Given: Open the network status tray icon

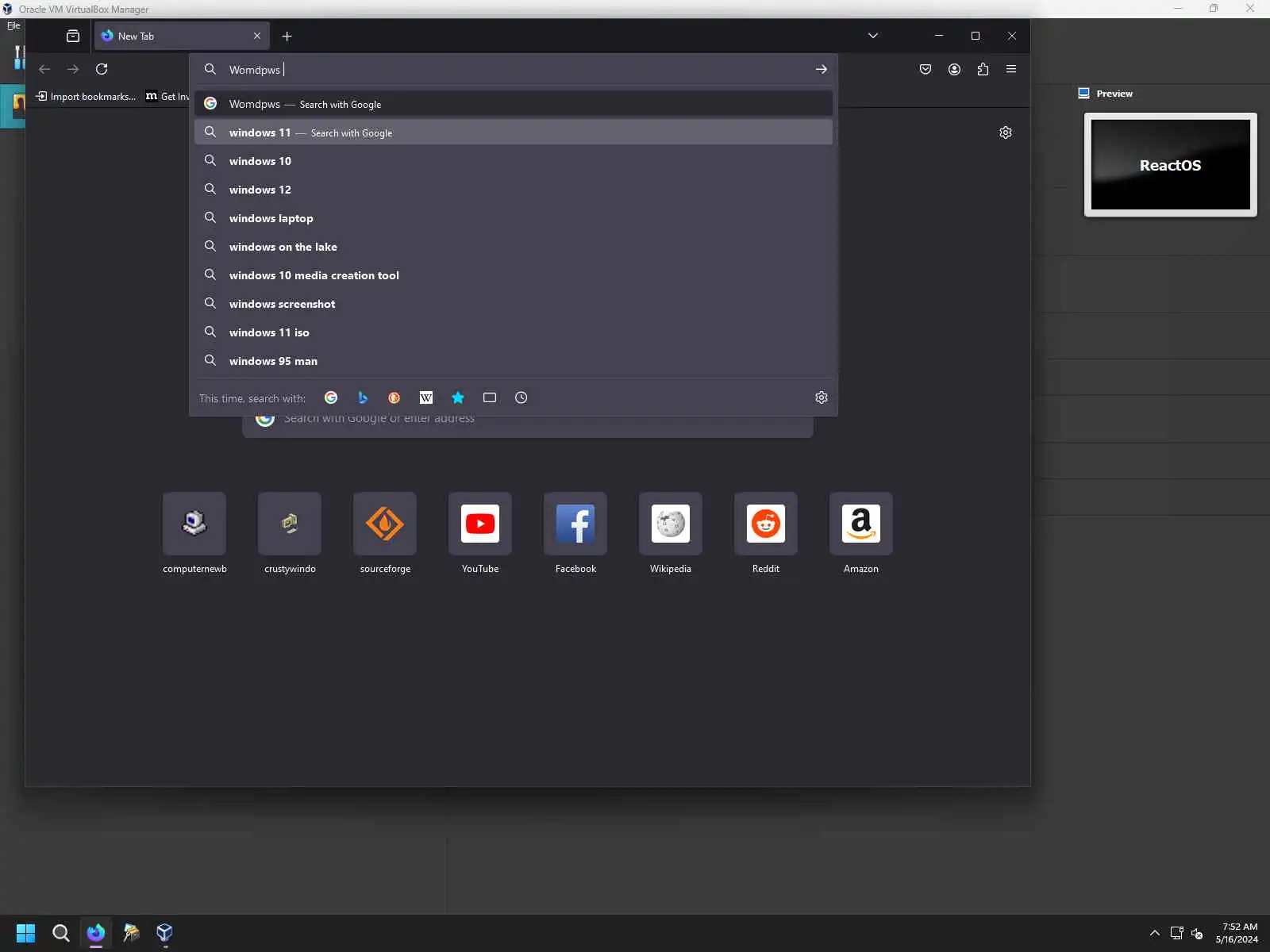Looking at the screenshot, I should point(1176,933).
